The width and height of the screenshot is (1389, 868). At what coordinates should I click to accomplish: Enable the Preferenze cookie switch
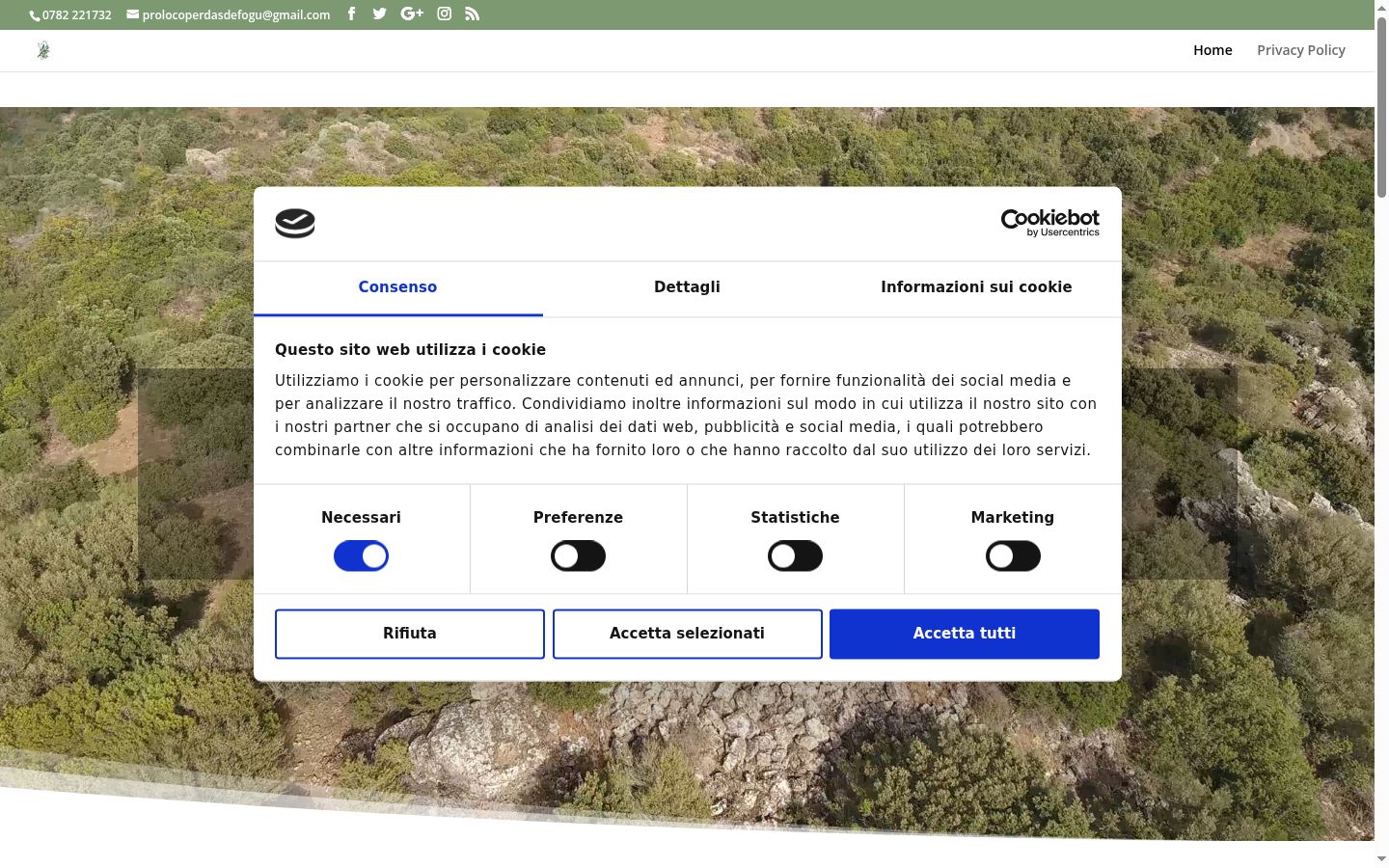[578, 556]
